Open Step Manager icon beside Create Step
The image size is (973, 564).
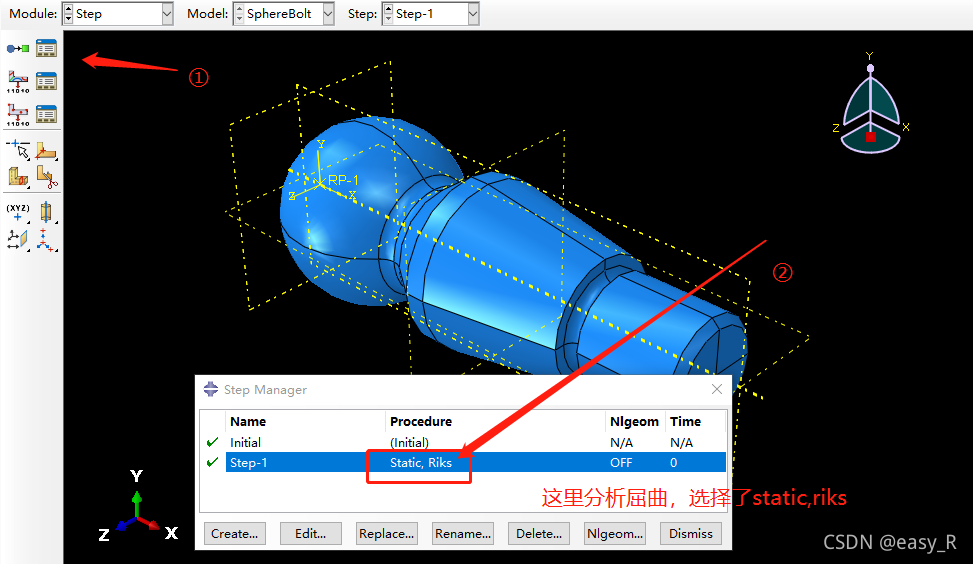tap(46, 48)
